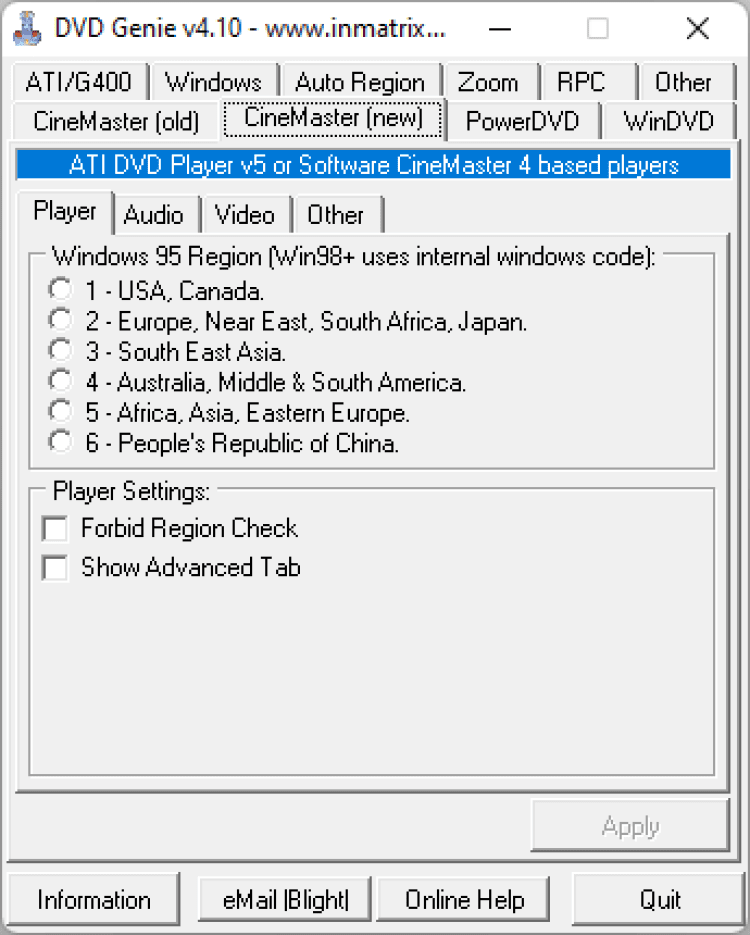Select the CineMaster (new) tab
Viewport: 750px width, 935px height.
click(x=334, y=118)
